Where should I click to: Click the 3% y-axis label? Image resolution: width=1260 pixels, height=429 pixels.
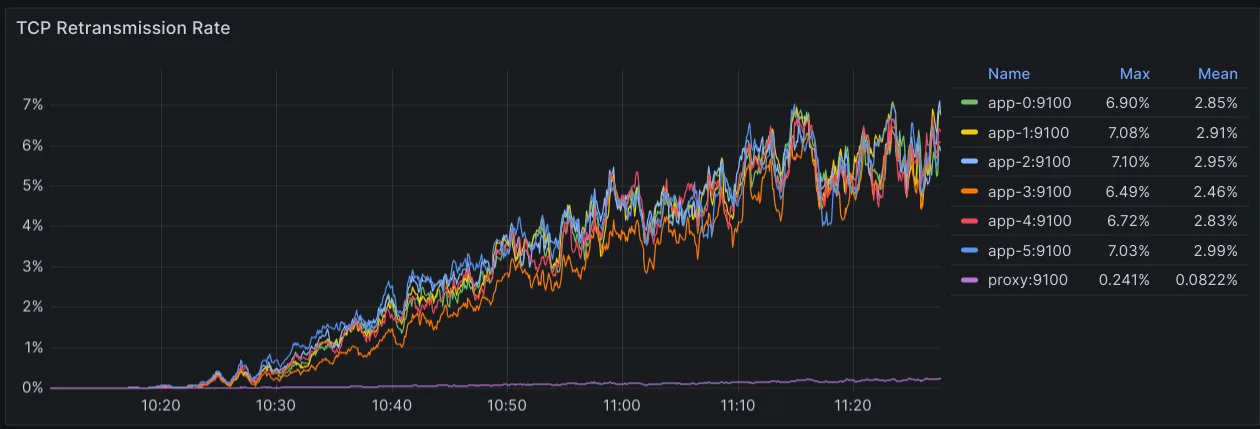coord(33,266)
